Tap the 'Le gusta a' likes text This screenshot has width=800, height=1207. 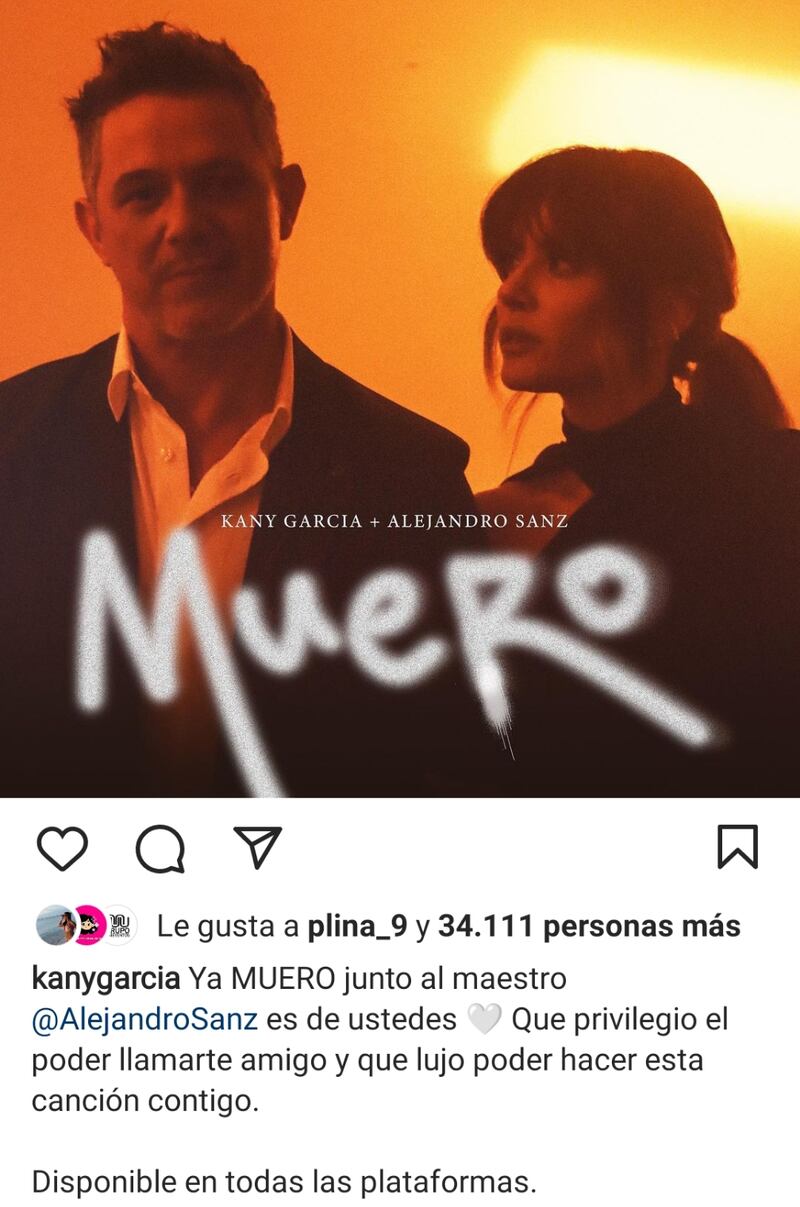[x=229, y=928]
